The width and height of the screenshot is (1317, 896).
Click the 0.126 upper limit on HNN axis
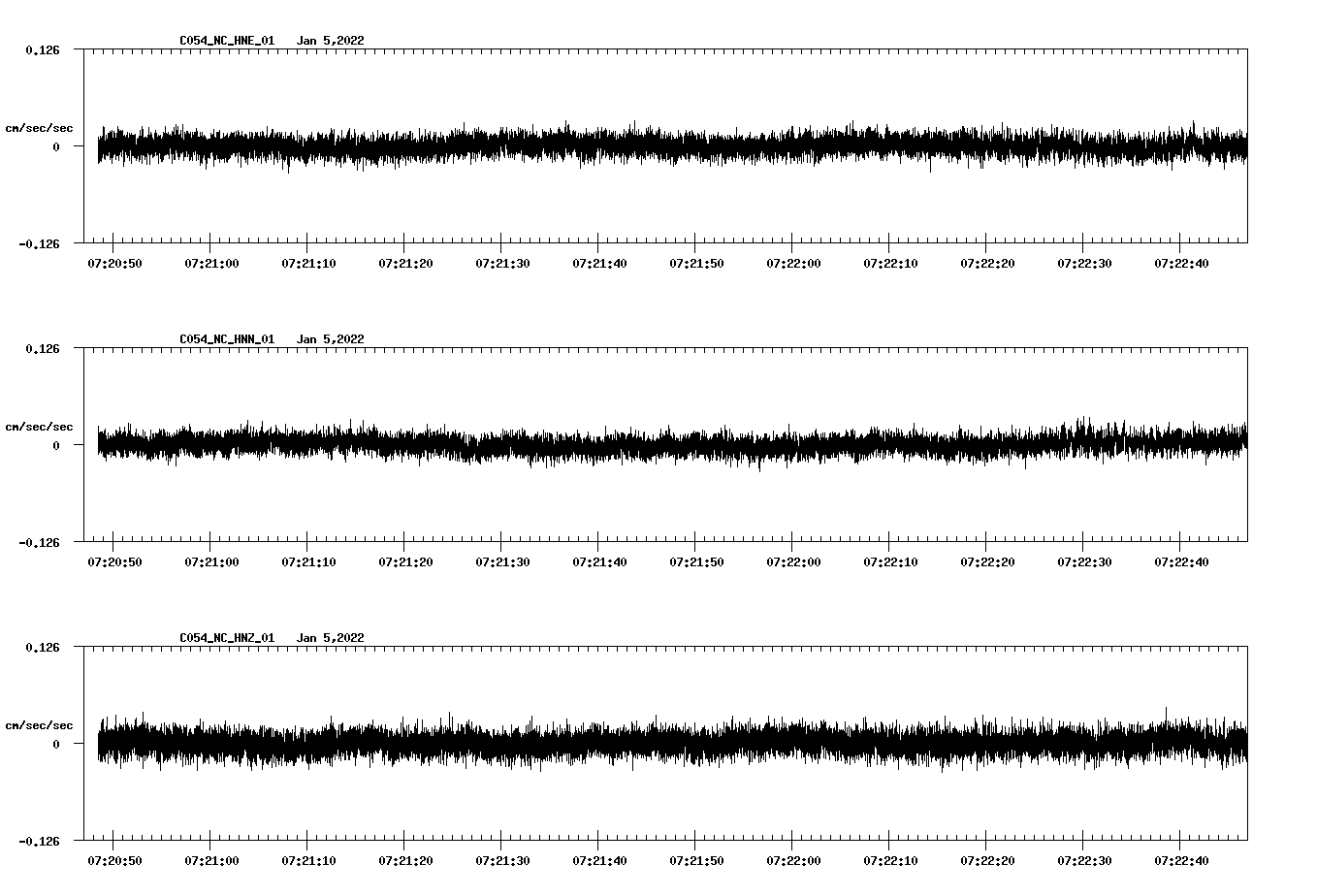pyautogui.click(x=43, y=348)
